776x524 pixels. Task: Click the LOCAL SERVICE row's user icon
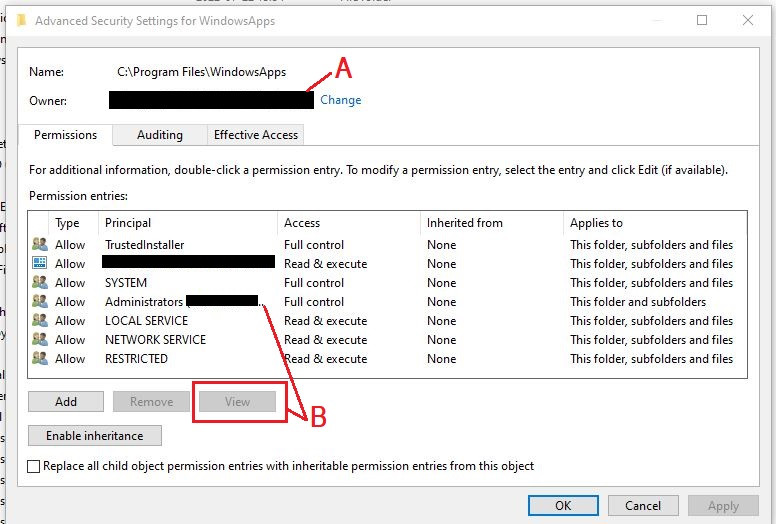40,321
